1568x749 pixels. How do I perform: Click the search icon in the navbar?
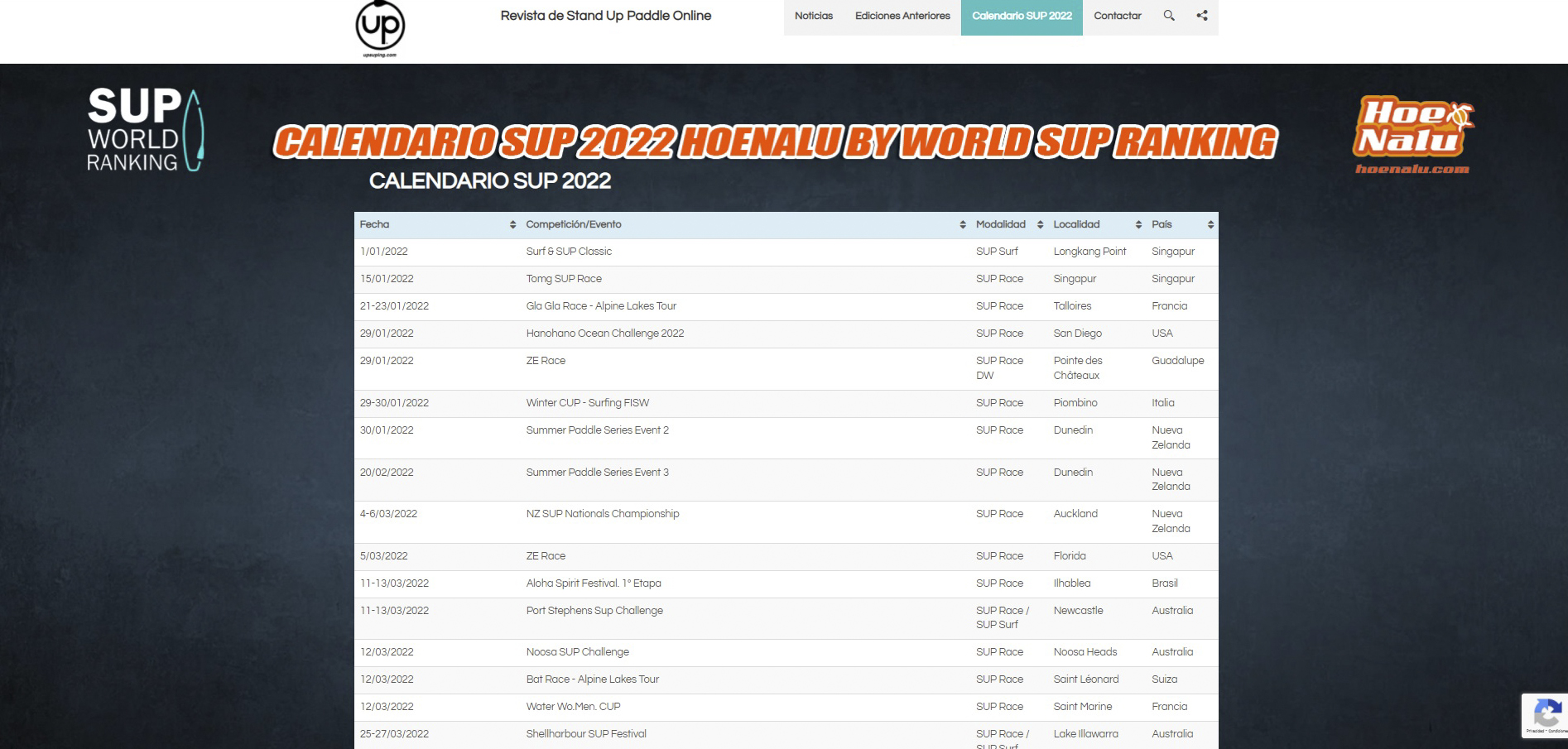pos(1169,16)
